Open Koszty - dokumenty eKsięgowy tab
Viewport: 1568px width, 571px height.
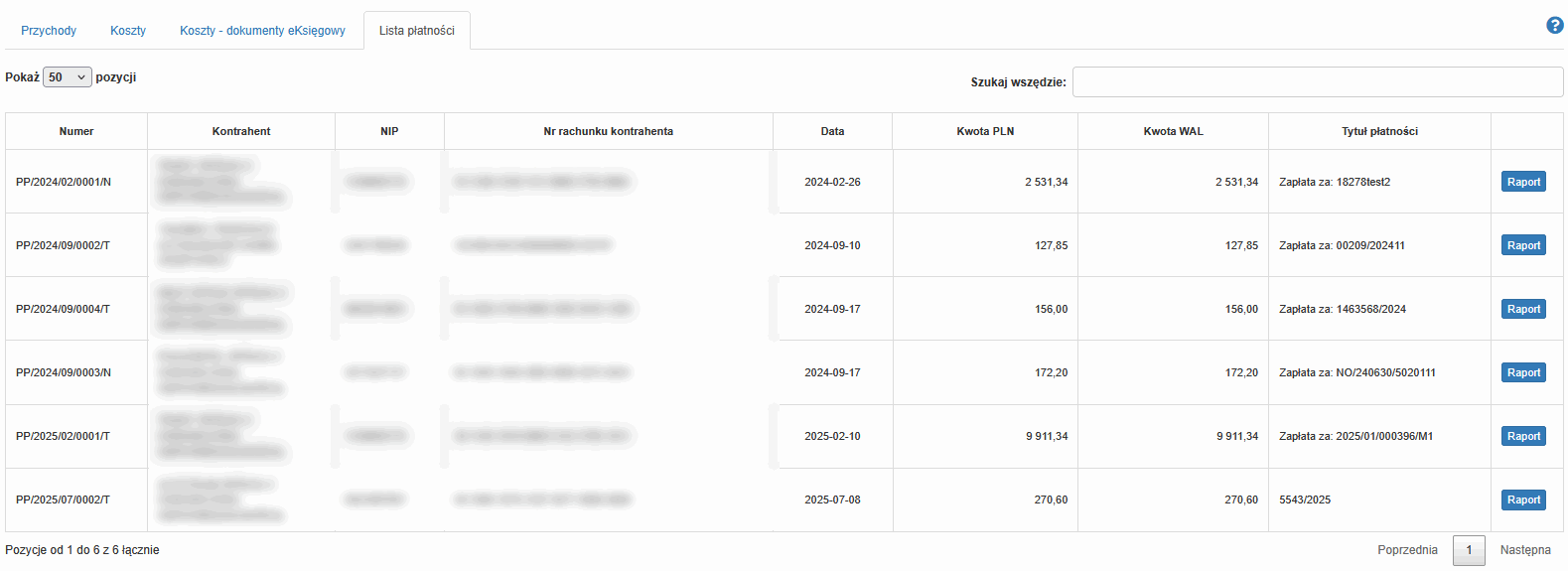click(x=262, y=31)
